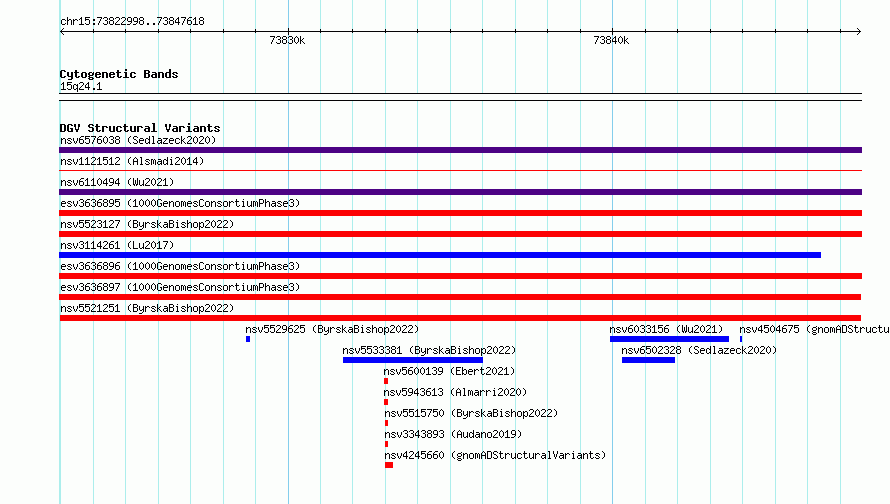Image resolution: width=890 pixels, height=504 pixels.
Task: Click the thin red line for nsv1121512
Action: tap(460, 170)
